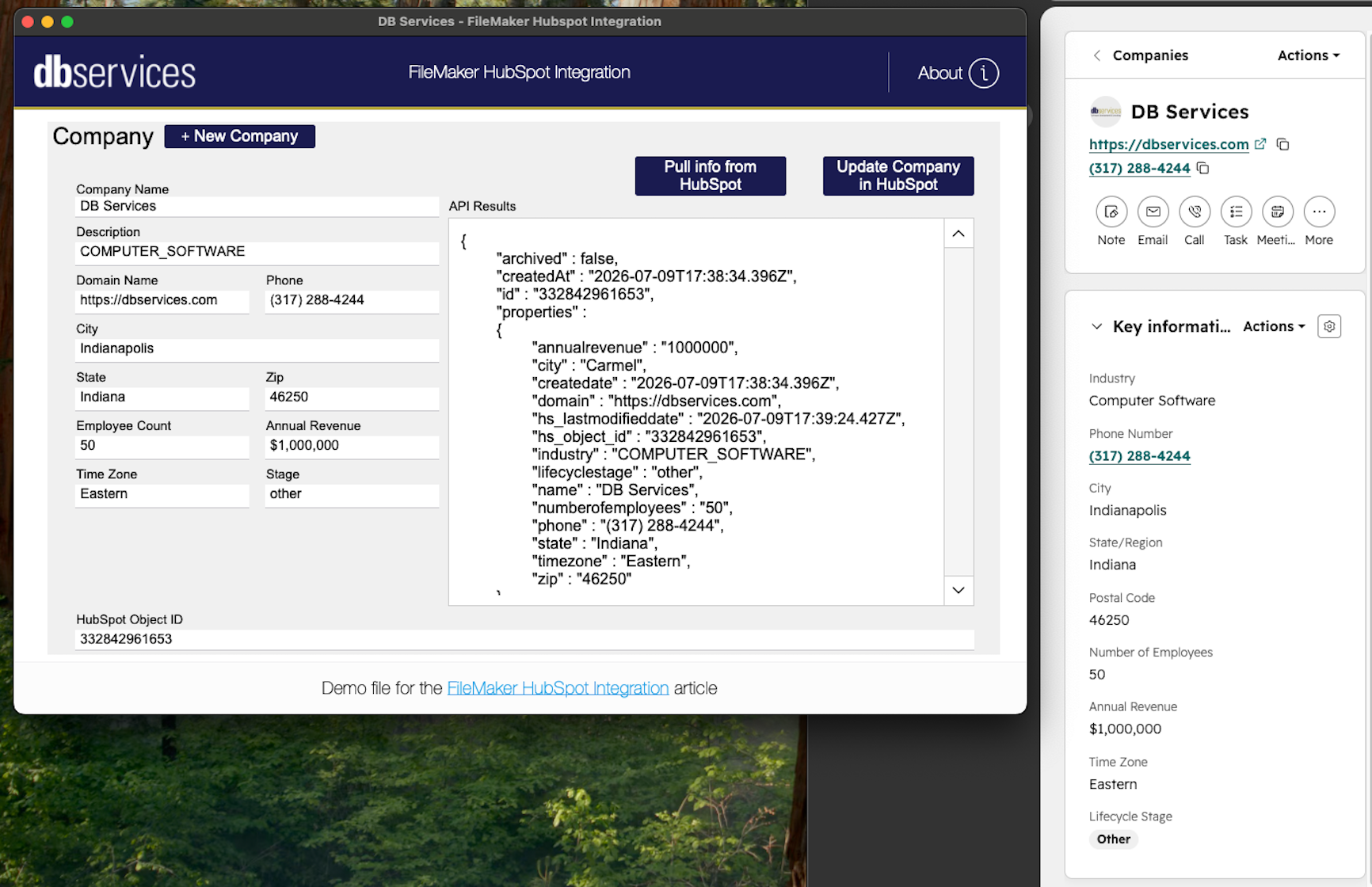The height and width of the screenshot is (887, 1372).
Task: Click the Phone field in FileMaker
Action: pos(352,301)
